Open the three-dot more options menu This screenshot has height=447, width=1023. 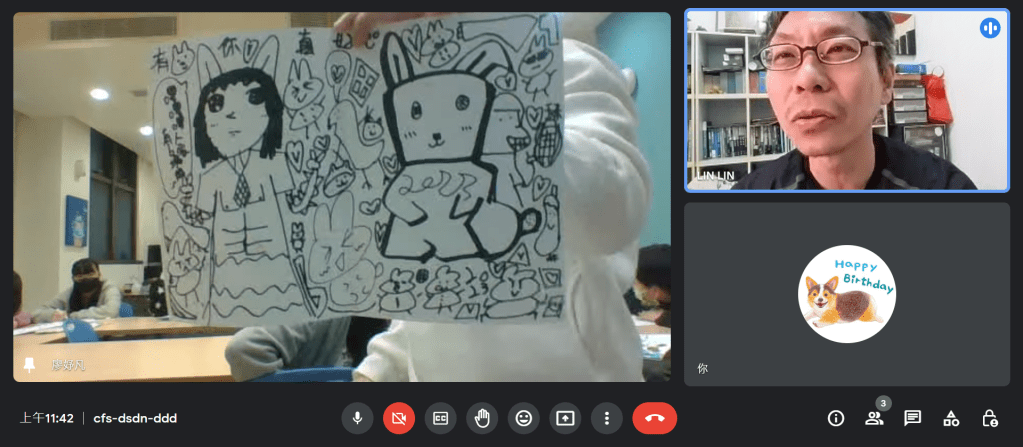[x=606, y=418]
